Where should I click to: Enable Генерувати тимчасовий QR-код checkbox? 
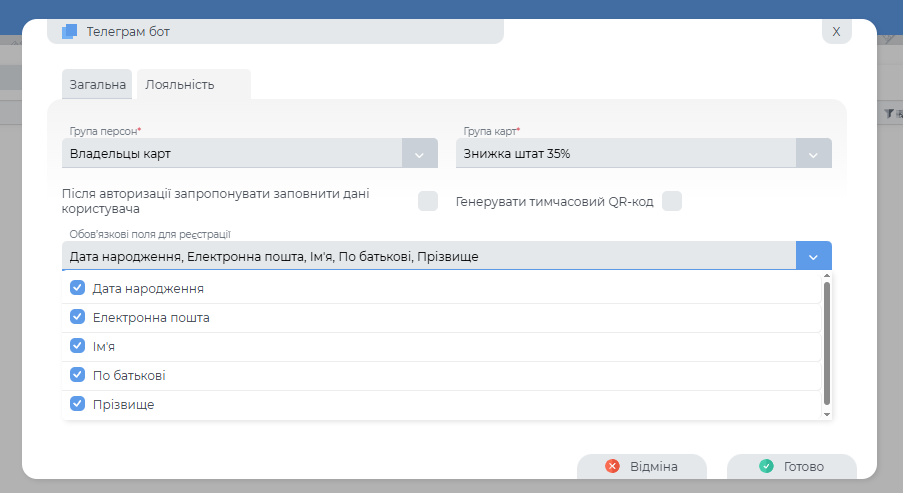point(672,201)
